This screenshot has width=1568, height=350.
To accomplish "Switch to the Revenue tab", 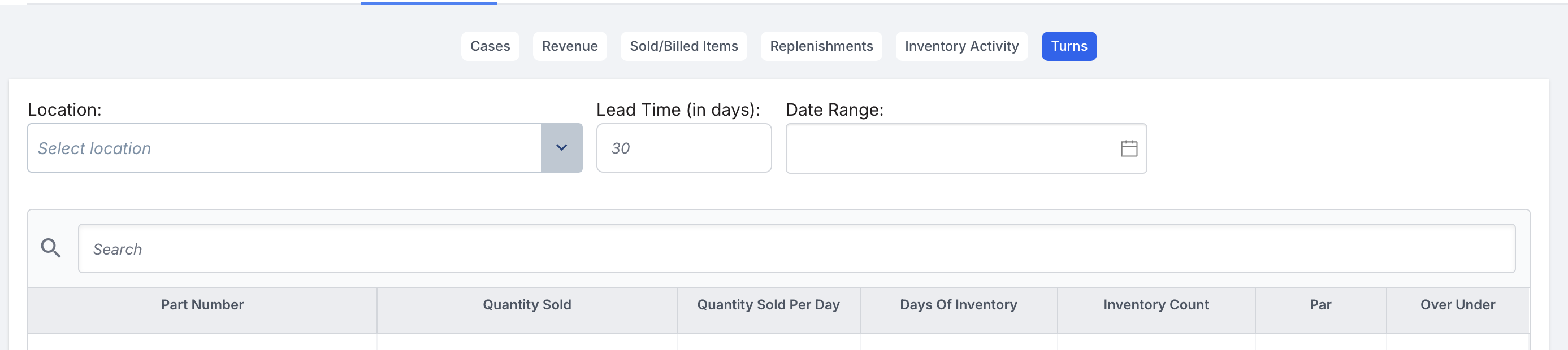I will (570, 46).
